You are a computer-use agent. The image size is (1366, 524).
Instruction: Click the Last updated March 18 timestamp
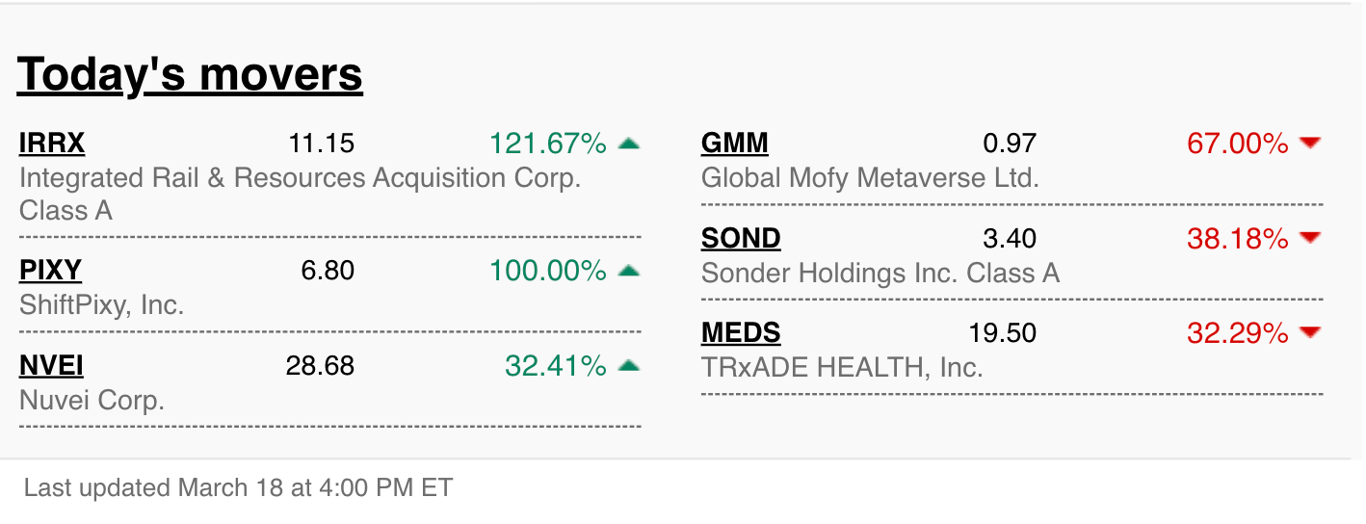pos(238,488)
